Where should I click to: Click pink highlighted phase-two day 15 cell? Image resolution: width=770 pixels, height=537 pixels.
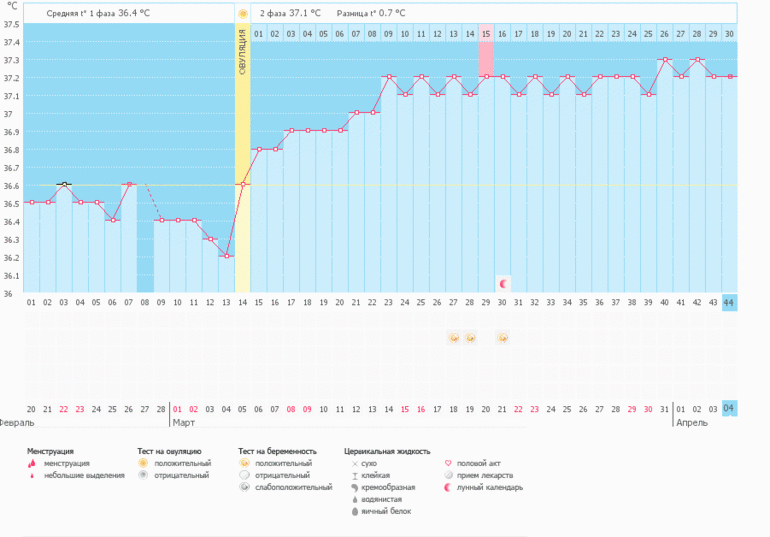coord(486,34)
